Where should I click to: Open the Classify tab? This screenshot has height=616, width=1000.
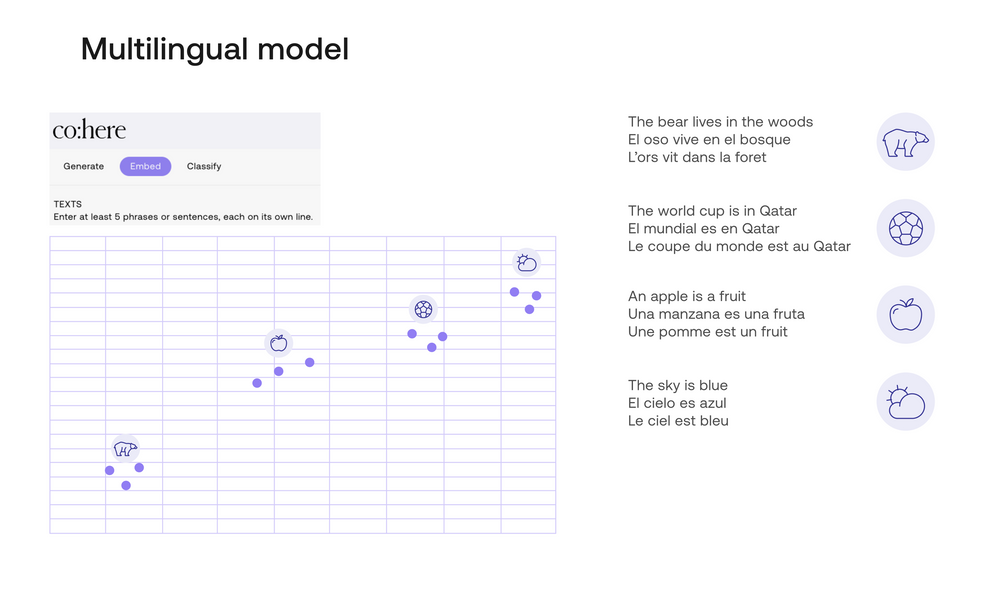point(204,166)
